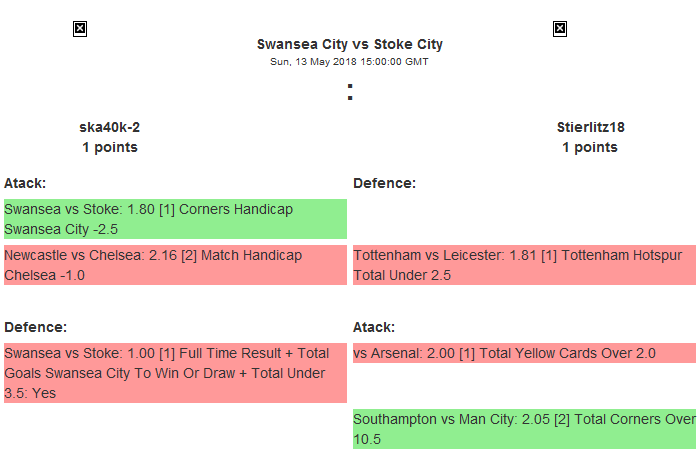Click the 1 points text under Stierlitz18
The height and width of the screenshot is (460, 700).
click(589, 147)
